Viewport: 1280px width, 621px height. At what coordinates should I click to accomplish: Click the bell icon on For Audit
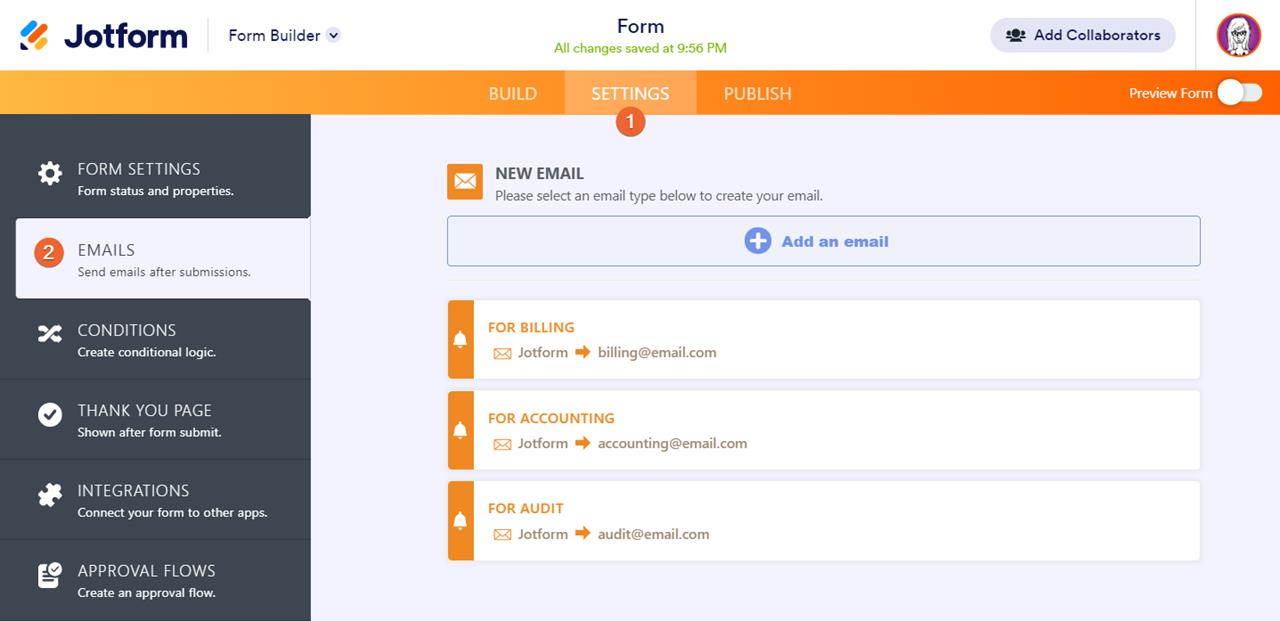(x=460, y=521)
